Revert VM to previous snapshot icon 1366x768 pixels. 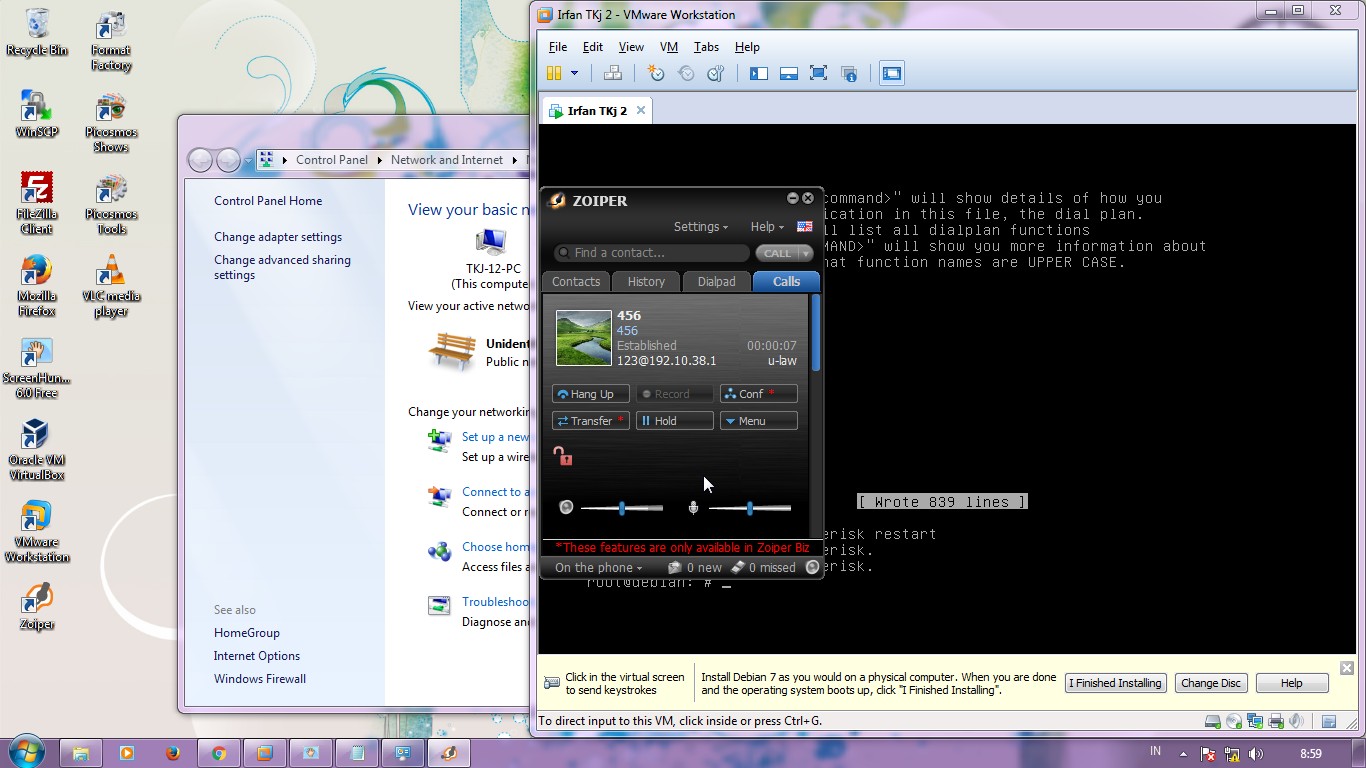686,73
